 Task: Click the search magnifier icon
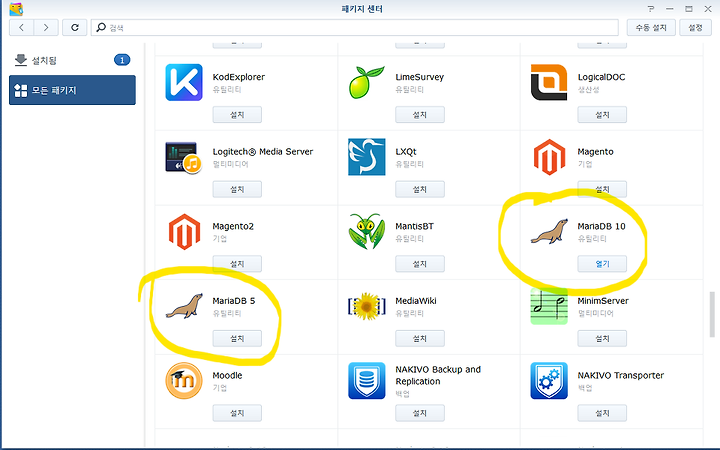(x=101, y=28)
